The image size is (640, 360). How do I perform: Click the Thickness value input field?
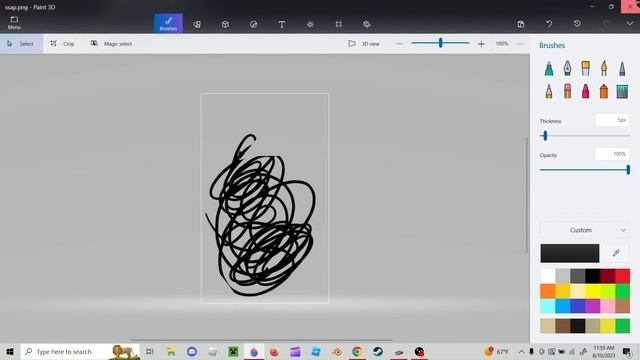612,120
